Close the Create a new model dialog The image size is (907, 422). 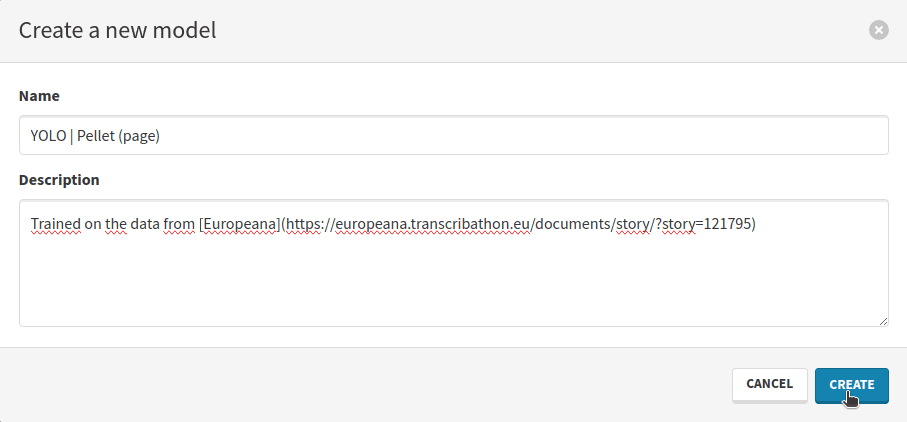click(x=878, y=30)
